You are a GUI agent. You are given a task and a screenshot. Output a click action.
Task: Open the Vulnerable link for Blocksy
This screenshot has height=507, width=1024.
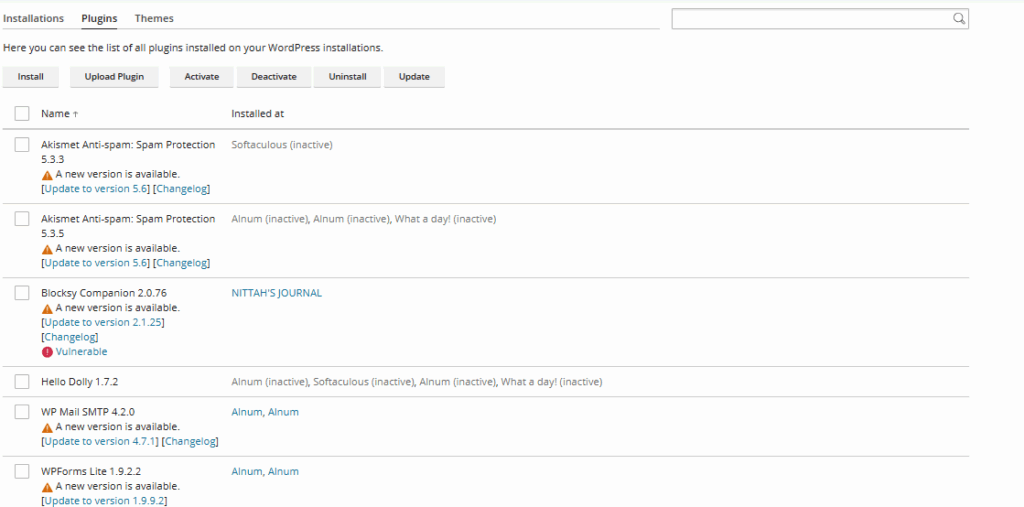pyautogui.click(x=82, y=352)
